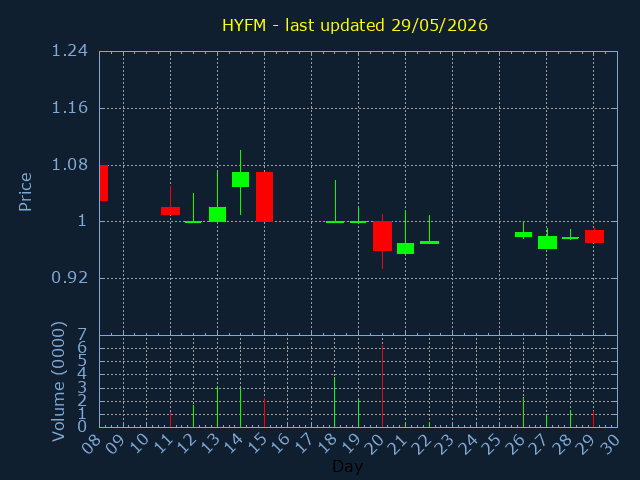Click the day 16 x-axis label
The height and width of the screenshot is (480, 640).
[x=280, y=444]
